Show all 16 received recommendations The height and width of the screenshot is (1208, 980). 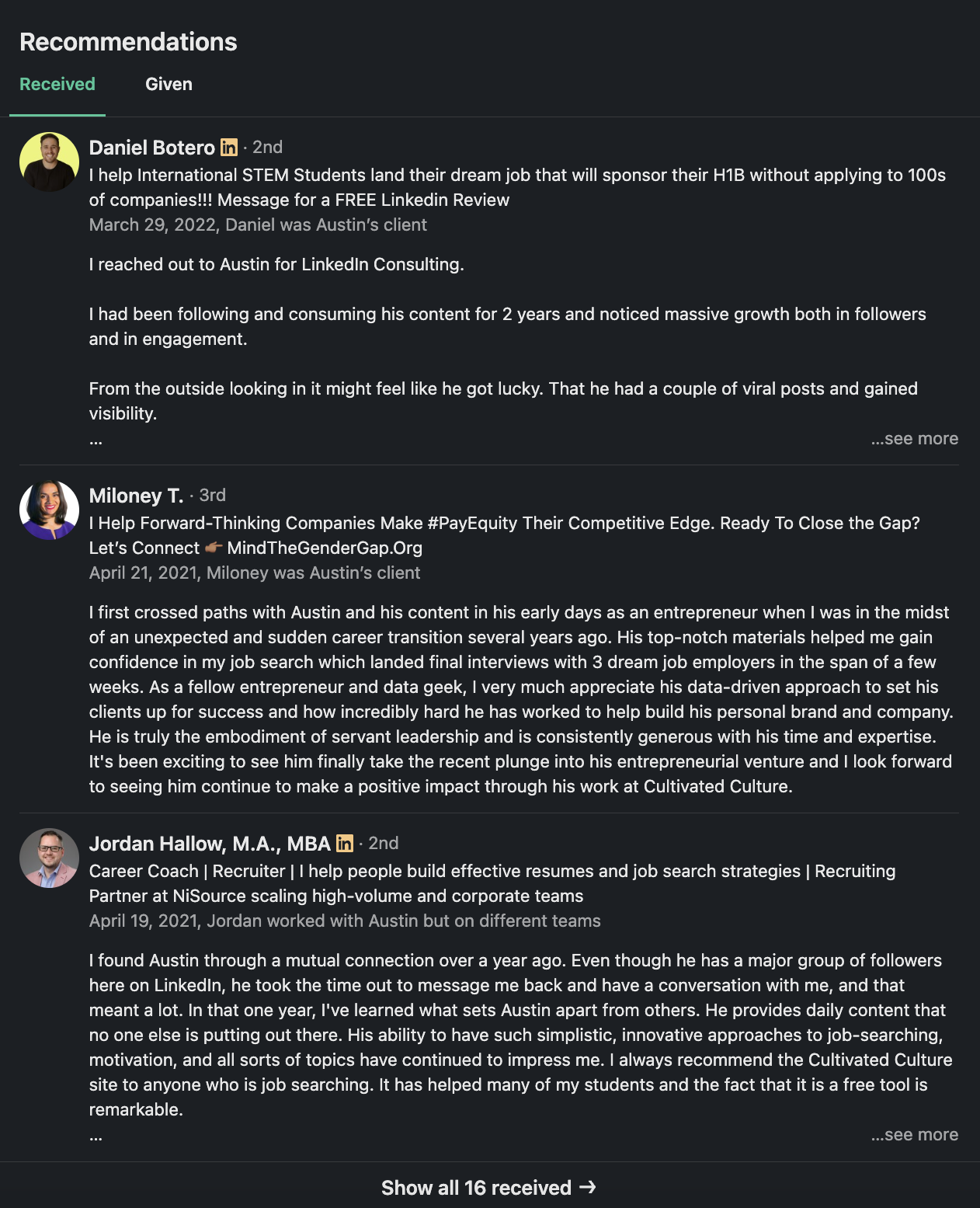[x=489, y=1187]
